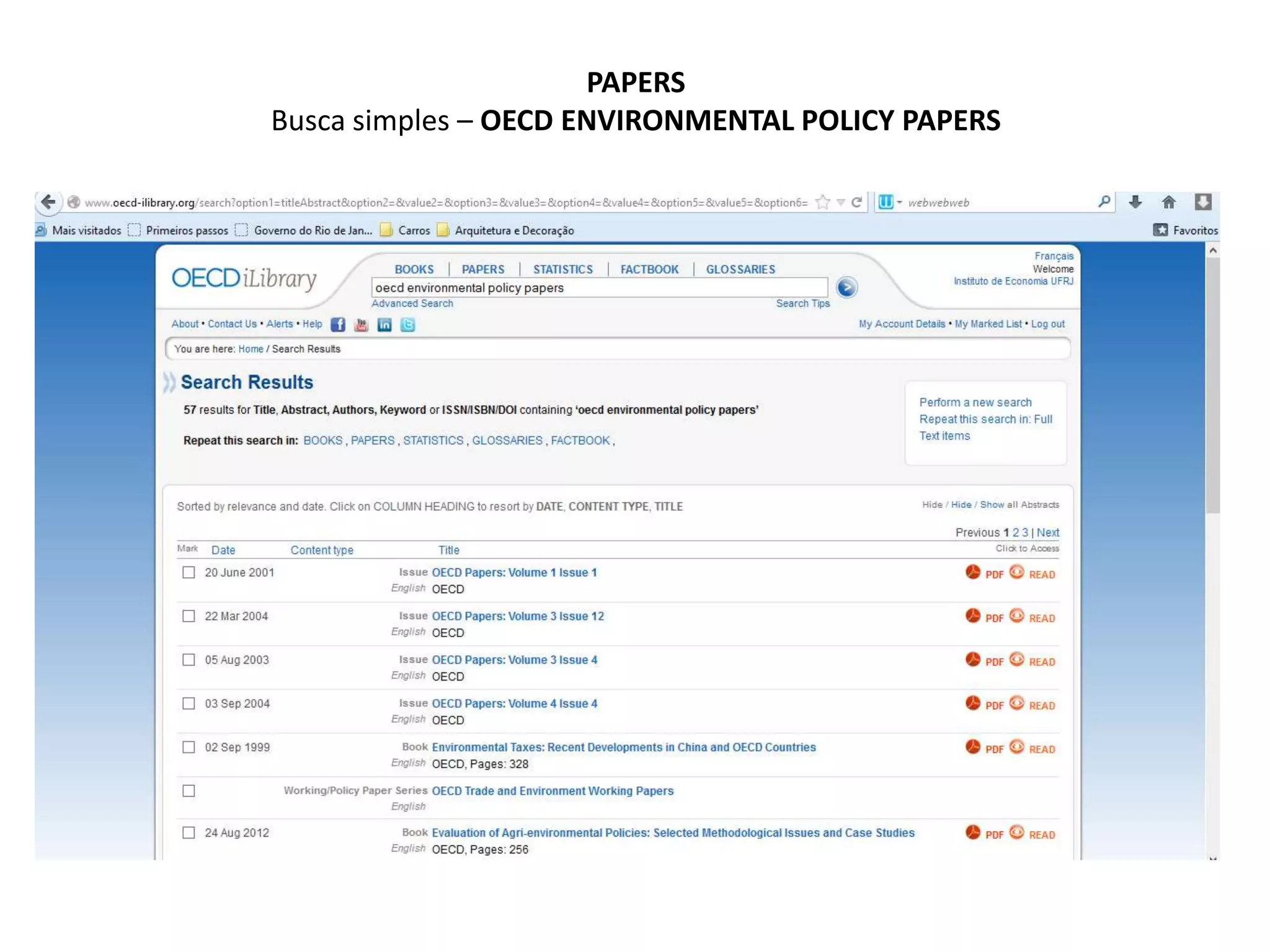Mark the Trade and Environment Working Papers checkbox
The width and height of the screenshot is (1270, 952).
189,791
